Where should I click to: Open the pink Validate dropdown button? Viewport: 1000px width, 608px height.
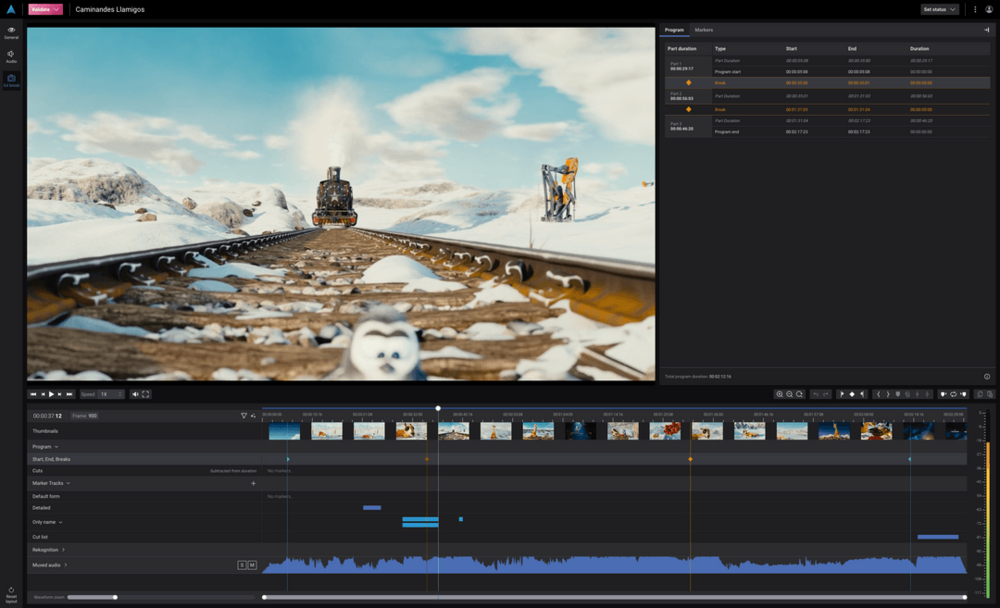pos(46,9)
